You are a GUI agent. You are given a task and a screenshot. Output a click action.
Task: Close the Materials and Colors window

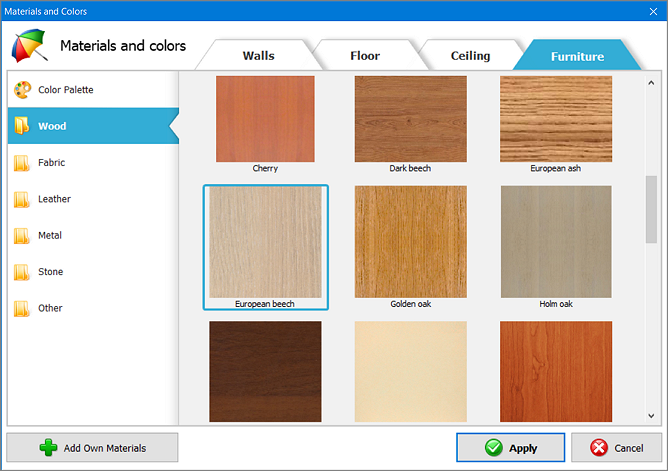click(653, 11)
